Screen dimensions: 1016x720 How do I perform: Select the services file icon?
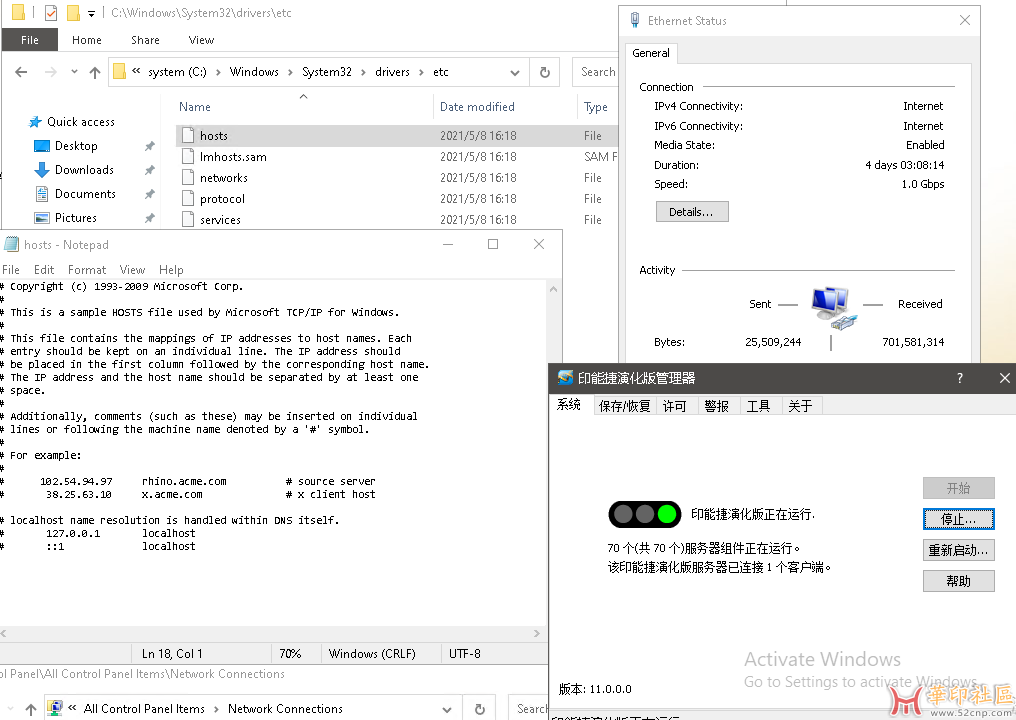188,219
